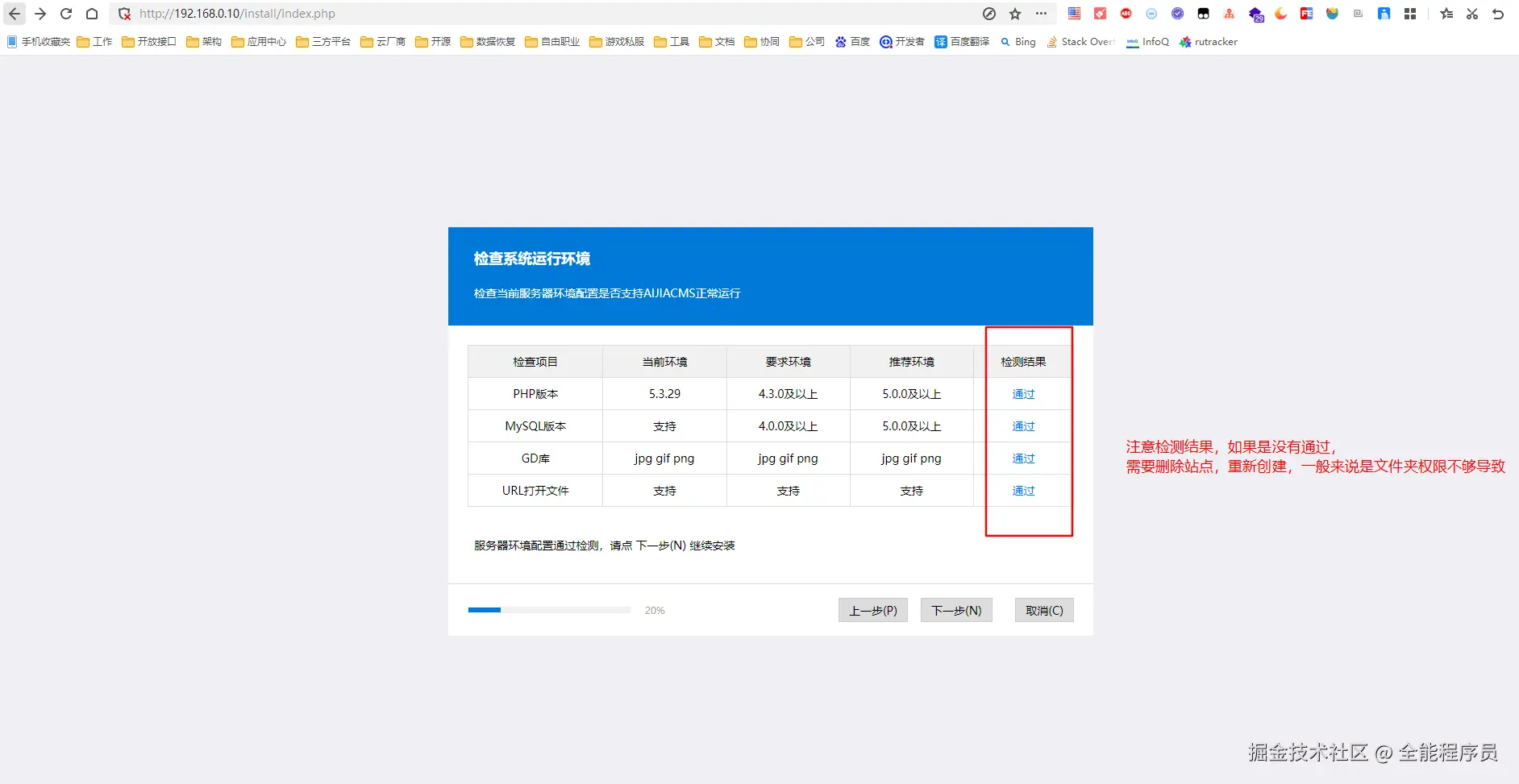The height and width of the screenshot is (784, 1519).
Task: Click the 4.3.0及以上 required version cell
Action: 788,394
